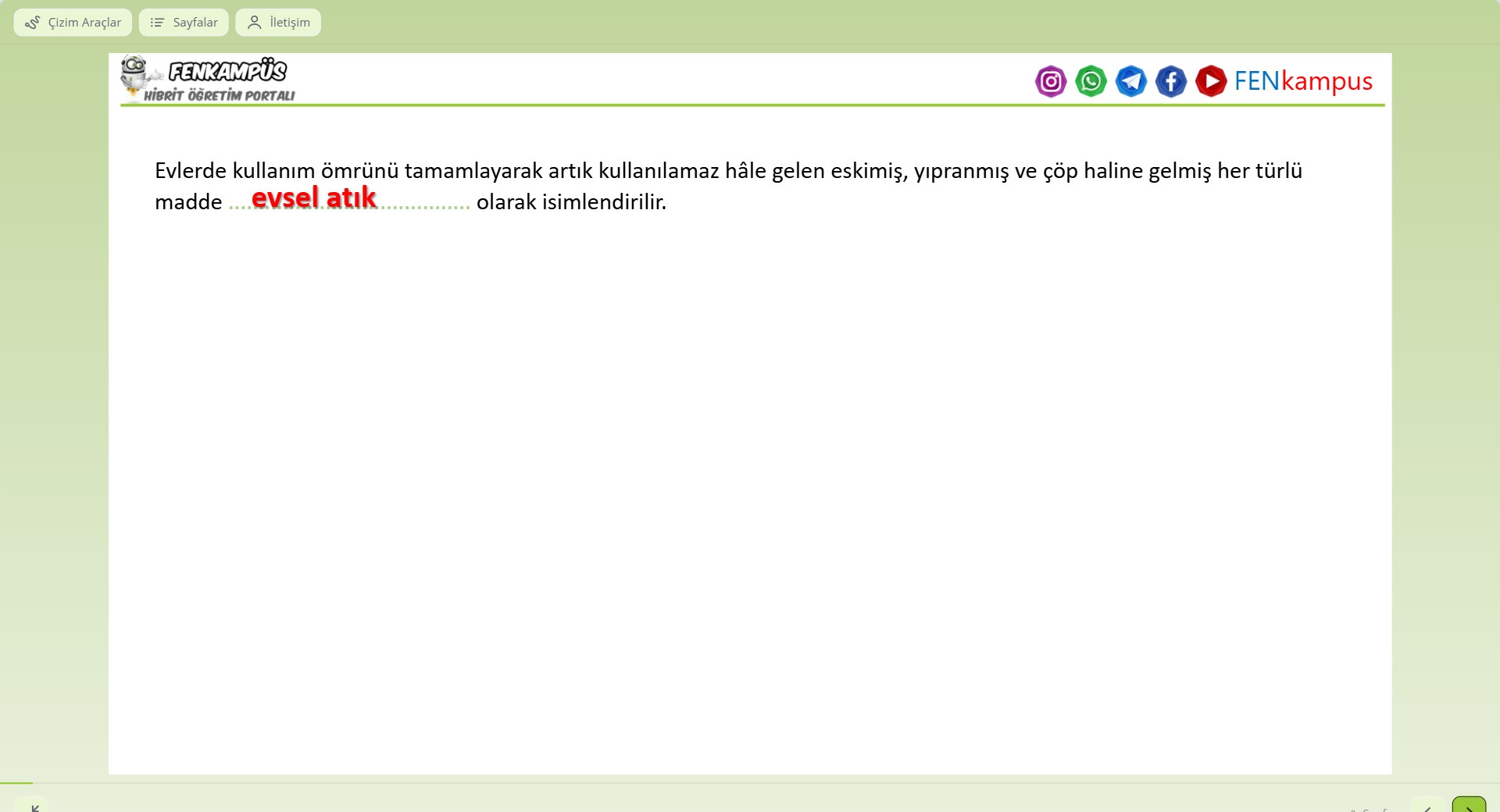Screen dimensions: 1500x812
Task: Click the Telegram paper plane icon
Action: [x=1130, y=81]
